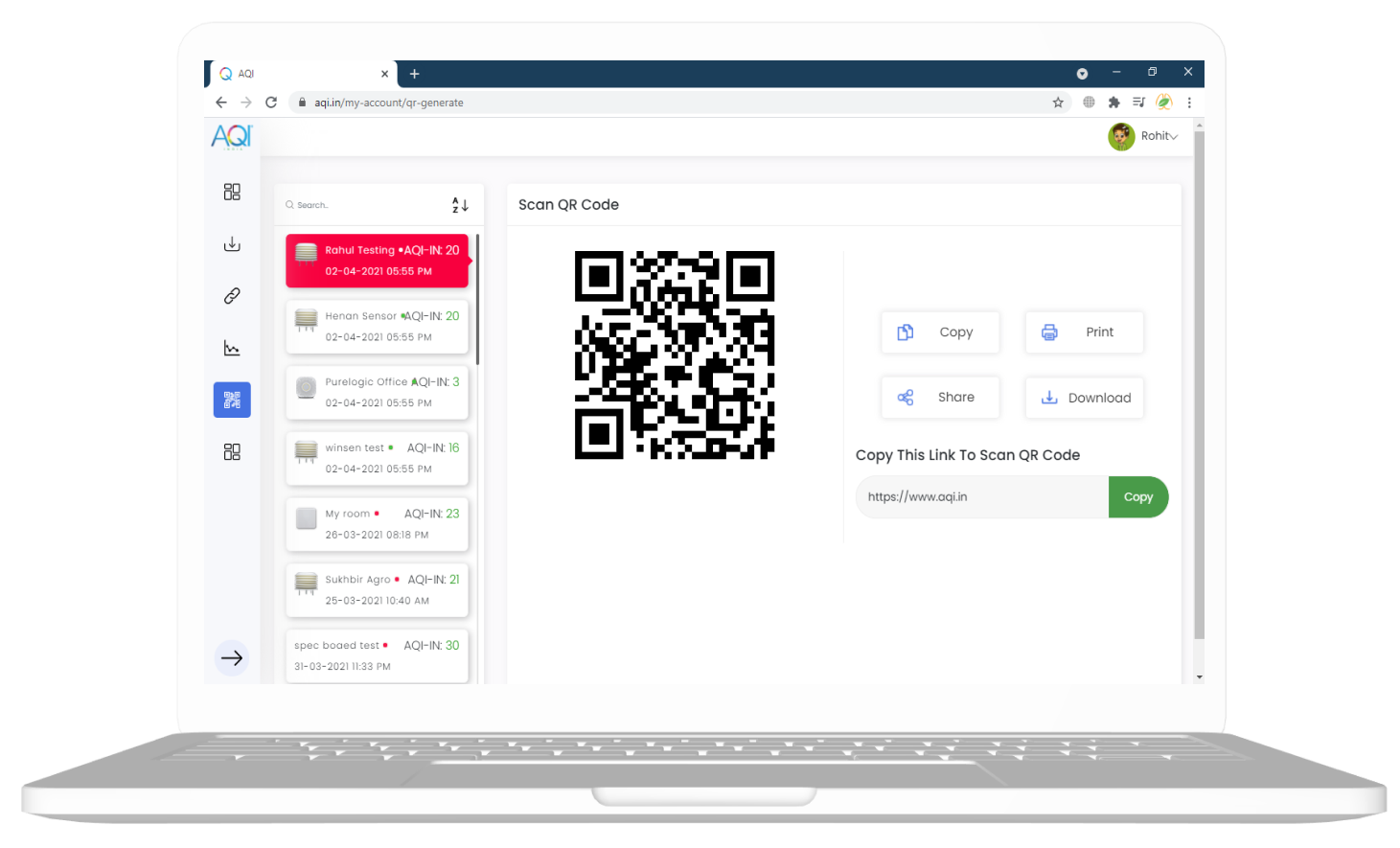The width and height of the screenshot is (1400, 848).
Task: Click the leaf extension icon
Action: (1164, 103)
